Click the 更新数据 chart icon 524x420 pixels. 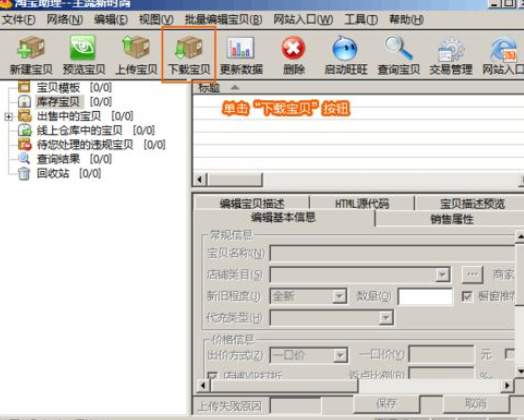(x=241, y=48)
